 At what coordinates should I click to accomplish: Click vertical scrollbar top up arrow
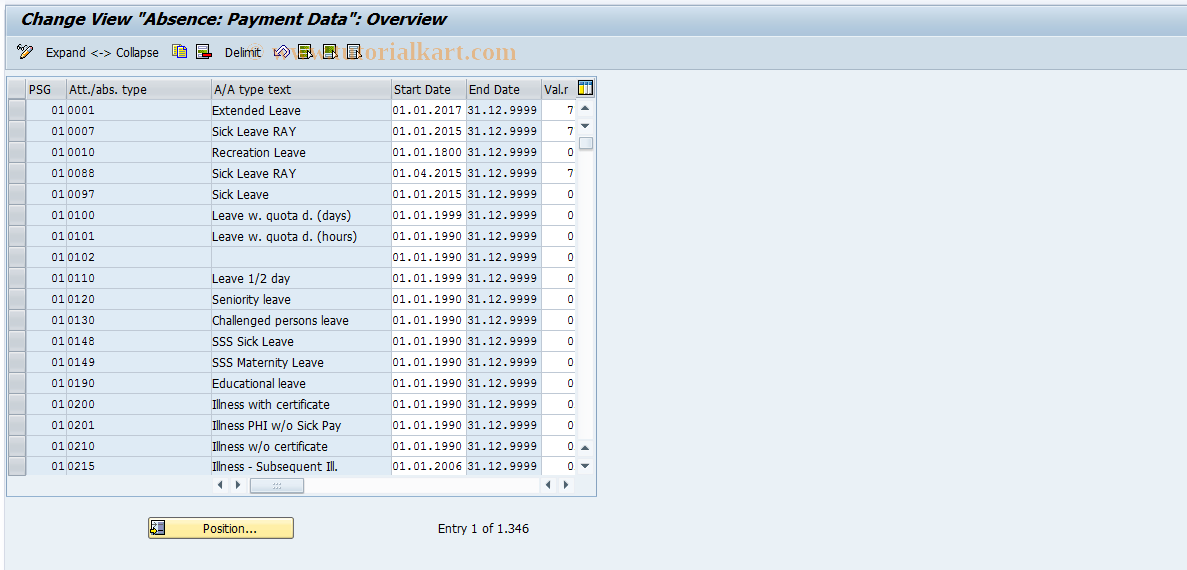585,108
